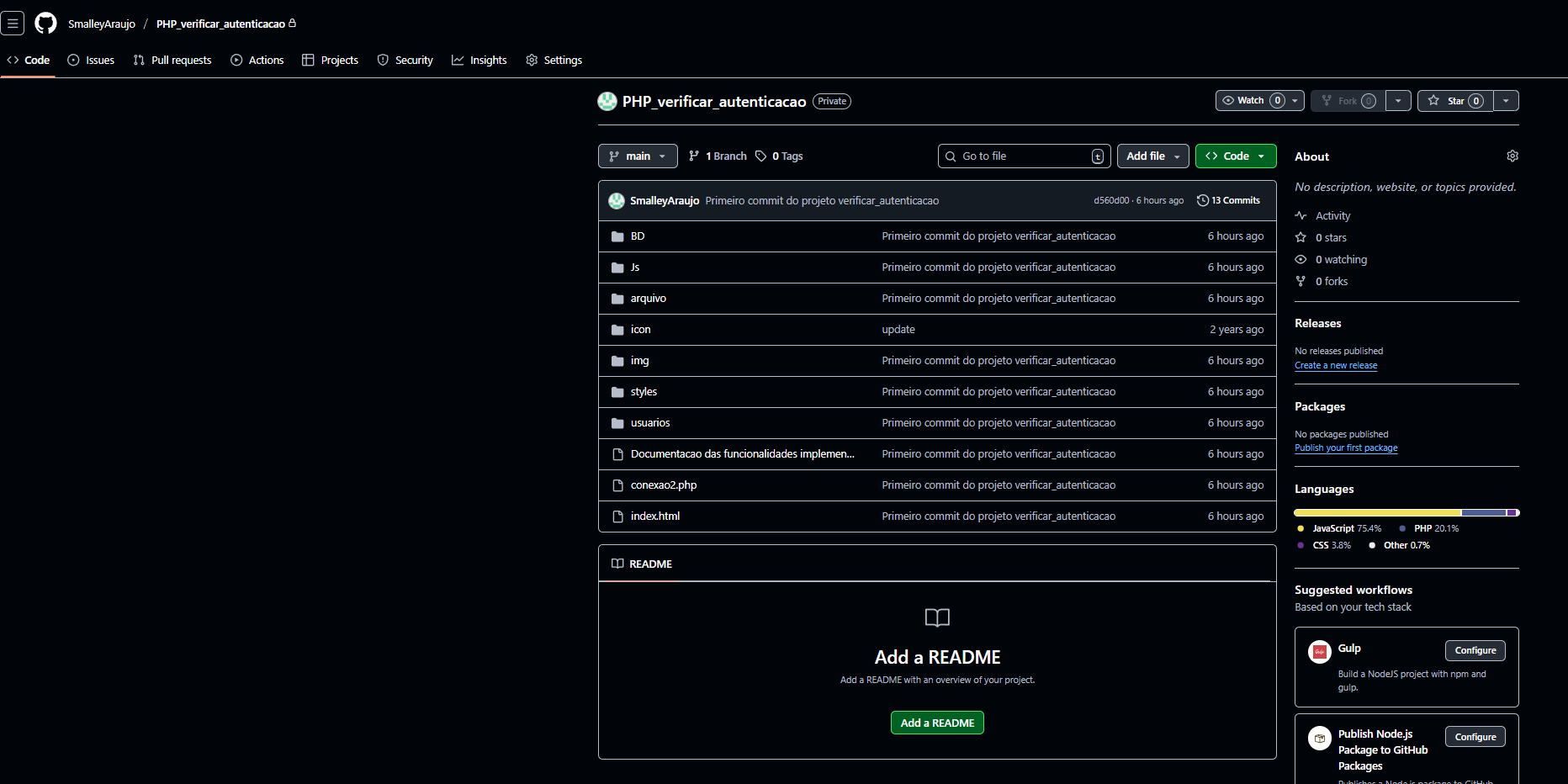This screenshot has width=1568, height=784.
Task: Switch to the Code tab
Action: pos(28,61)
